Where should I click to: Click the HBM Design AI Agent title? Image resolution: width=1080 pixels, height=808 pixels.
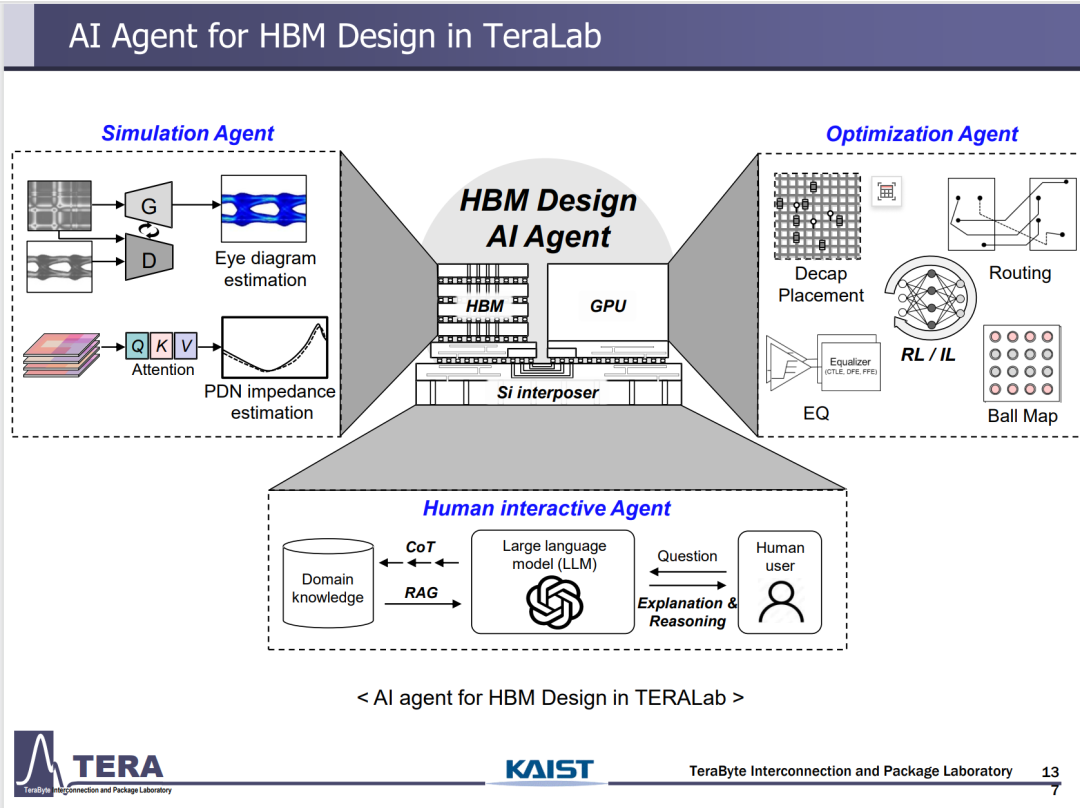[x=548, y=218]
